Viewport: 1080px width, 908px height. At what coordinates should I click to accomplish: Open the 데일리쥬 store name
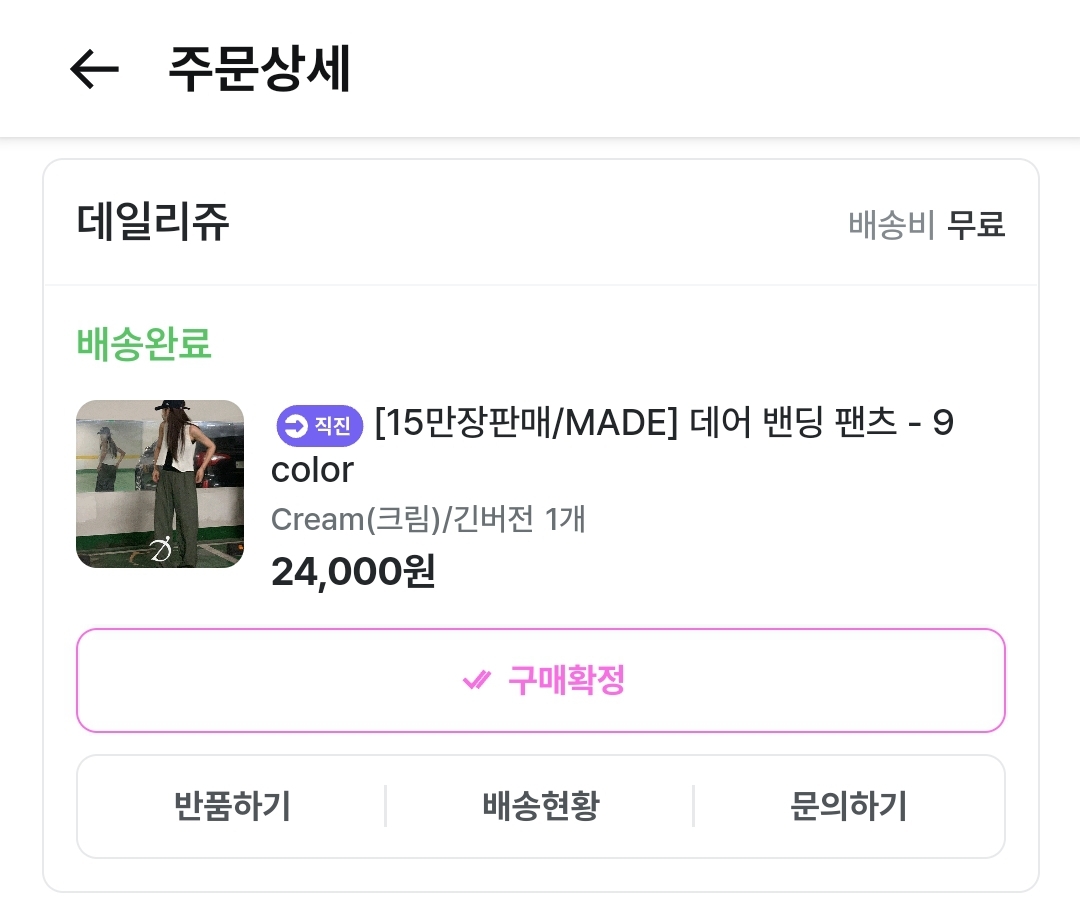[x=153, y=222]
